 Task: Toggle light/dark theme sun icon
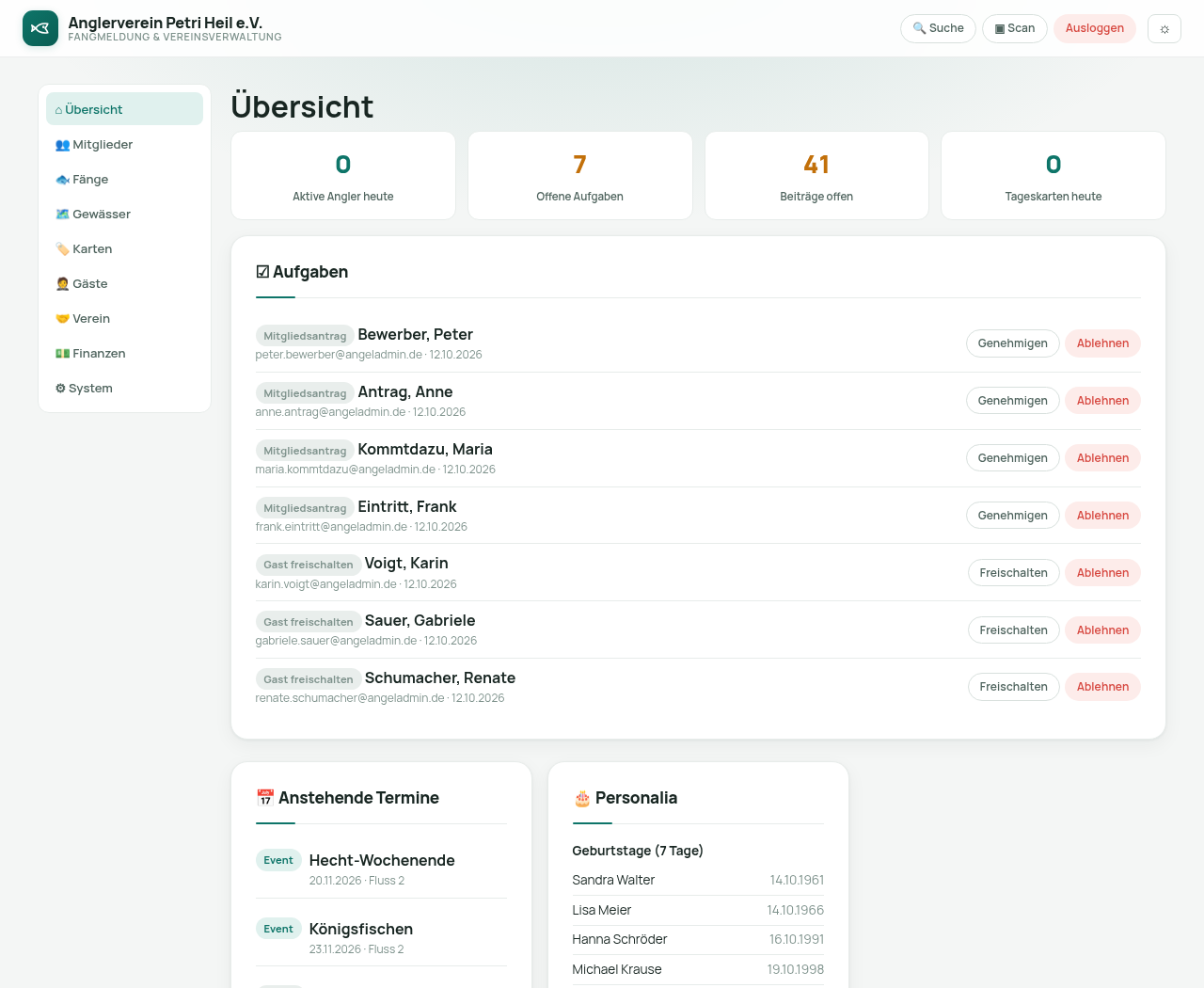tap(1164, 28)
